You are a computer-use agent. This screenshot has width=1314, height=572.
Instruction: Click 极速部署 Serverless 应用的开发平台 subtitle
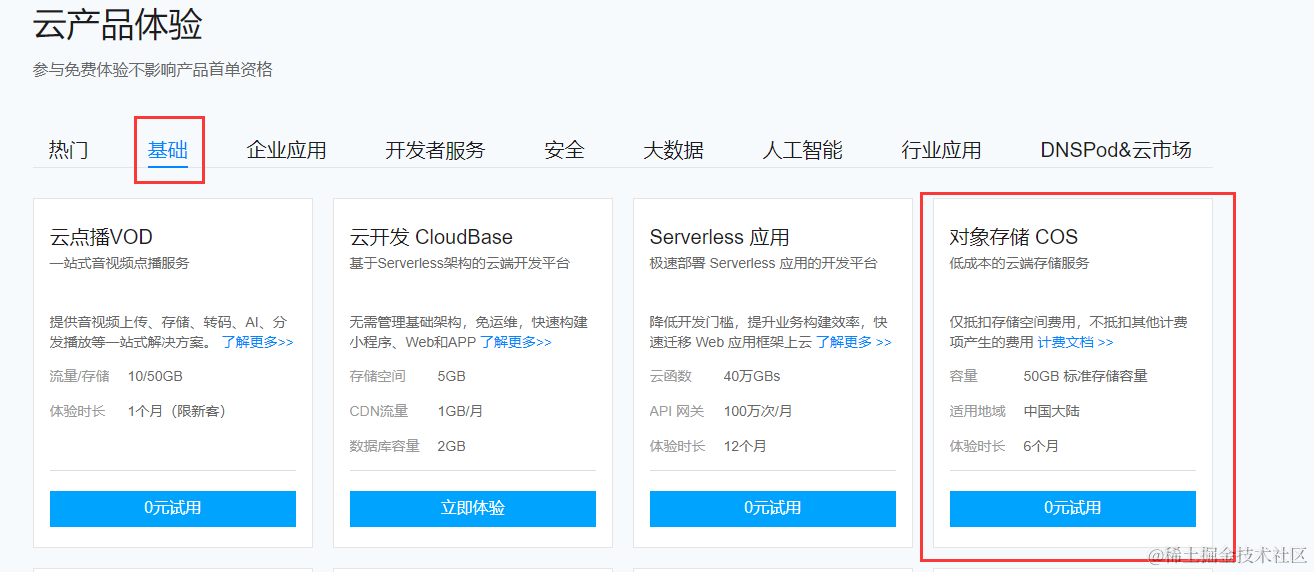pos(763,263)
